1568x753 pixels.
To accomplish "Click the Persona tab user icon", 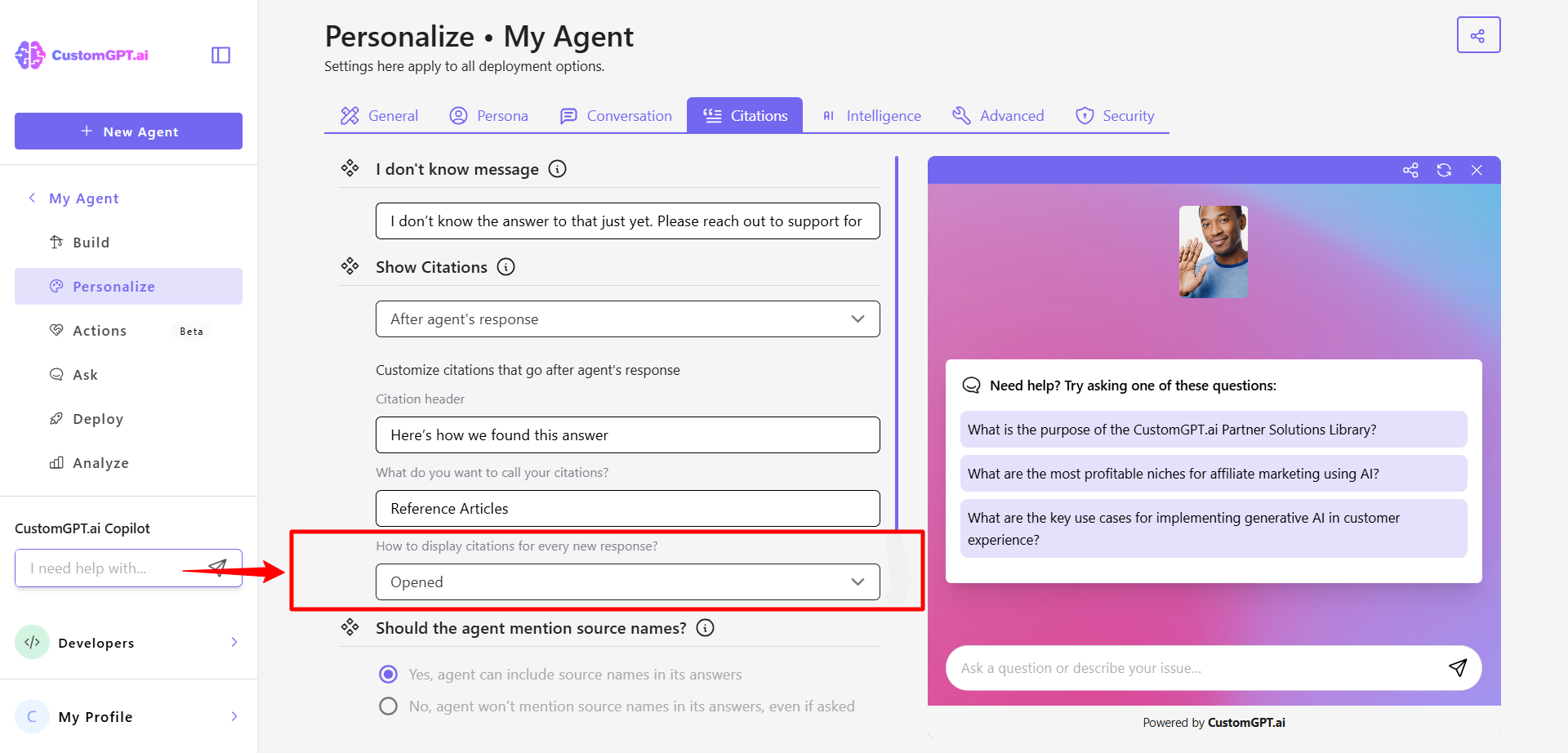I will pos(459,116).
